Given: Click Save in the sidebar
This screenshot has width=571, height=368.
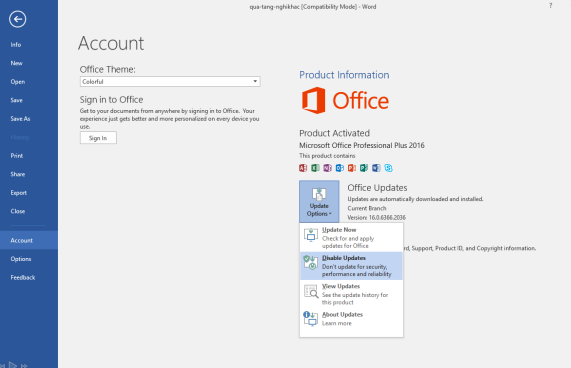Looking at the screenshot, I should coord(16,100).
